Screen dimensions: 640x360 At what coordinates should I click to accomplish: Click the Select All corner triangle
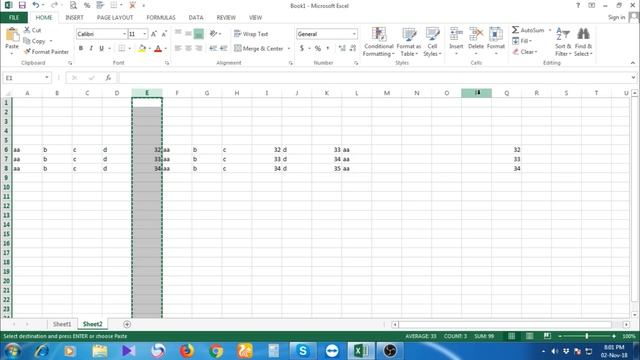tap(7, 93)
